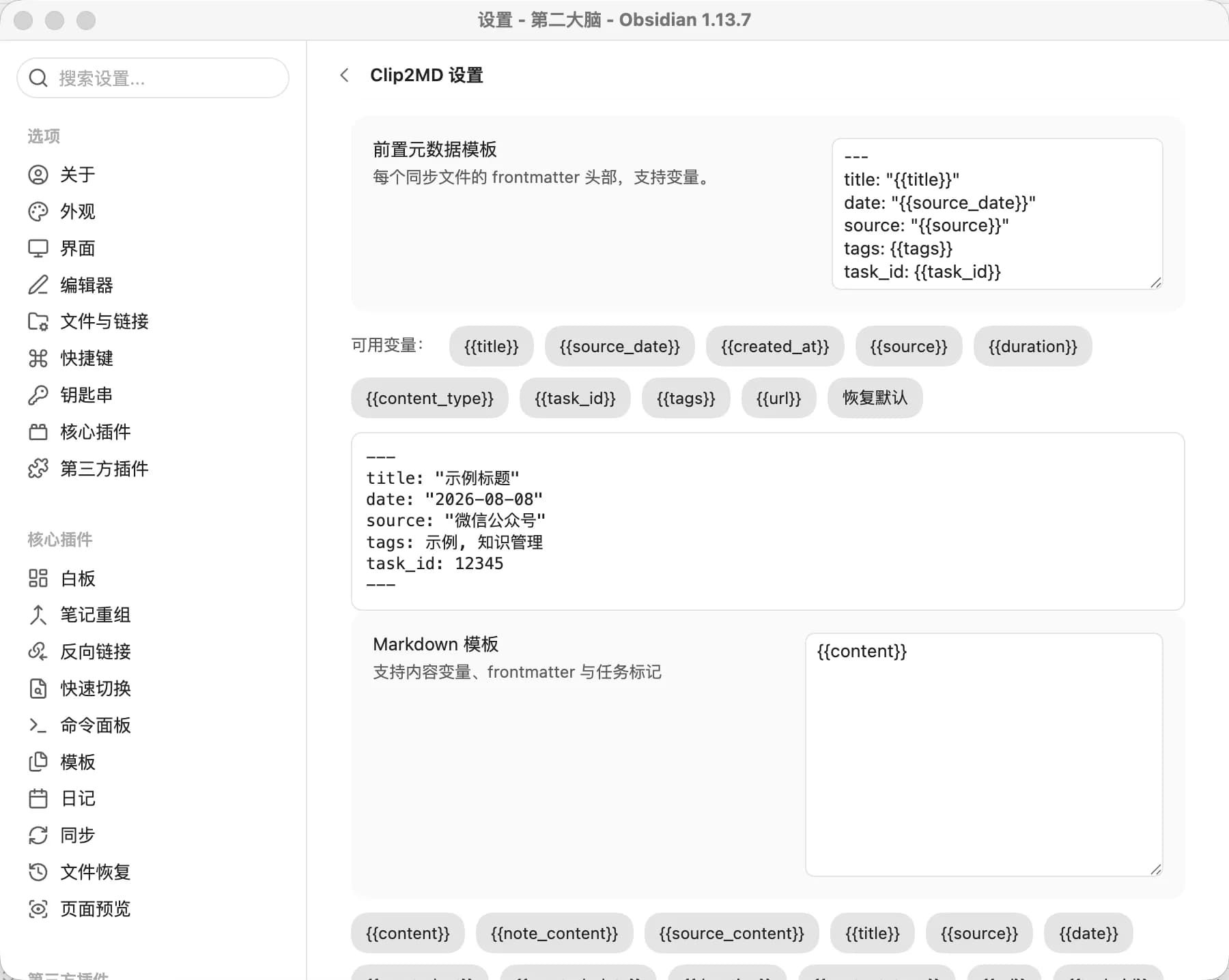Insert the {{task_id}} variable
The height and width of the screenshot is (980, 1229).
click(575, 398)
